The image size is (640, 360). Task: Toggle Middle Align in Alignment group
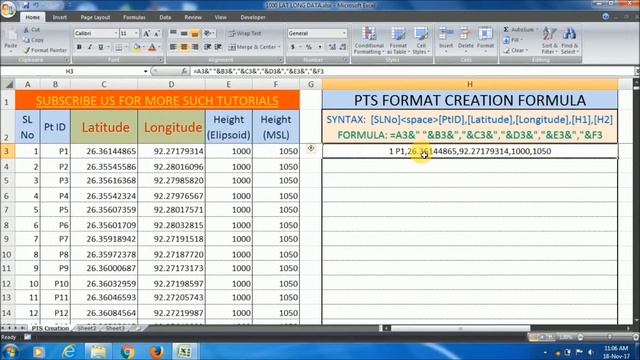184,33
